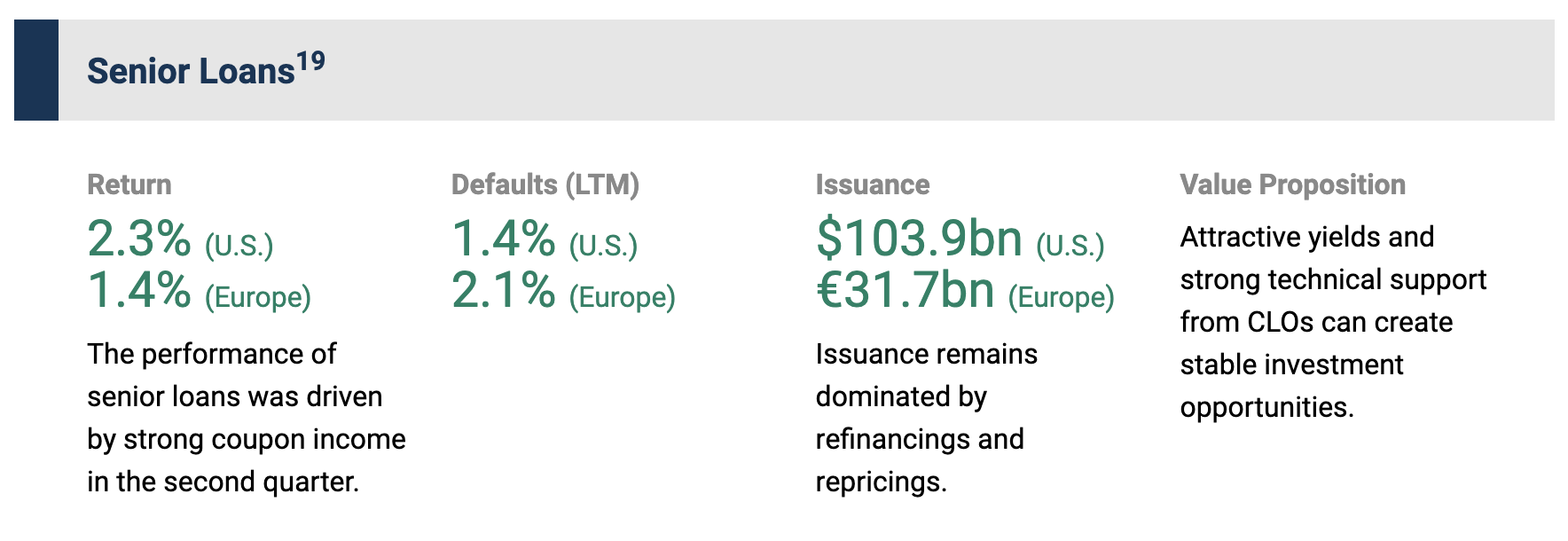Select the 1.4% U.S. defaults figure
Viewport: 1568px width, 541px height.
coord(504,239)
